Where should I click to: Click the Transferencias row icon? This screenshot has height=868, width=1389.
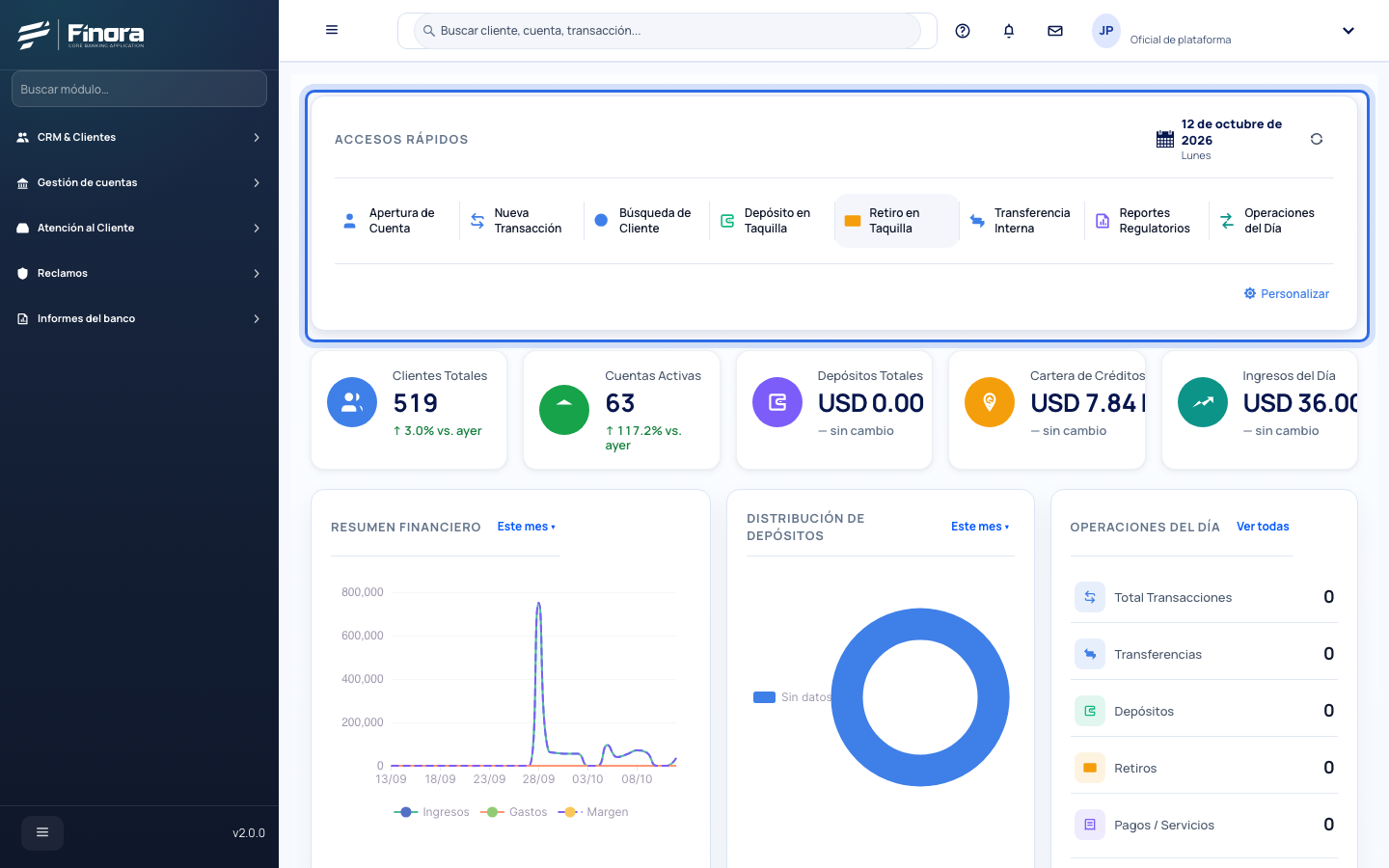[1090, 654]
